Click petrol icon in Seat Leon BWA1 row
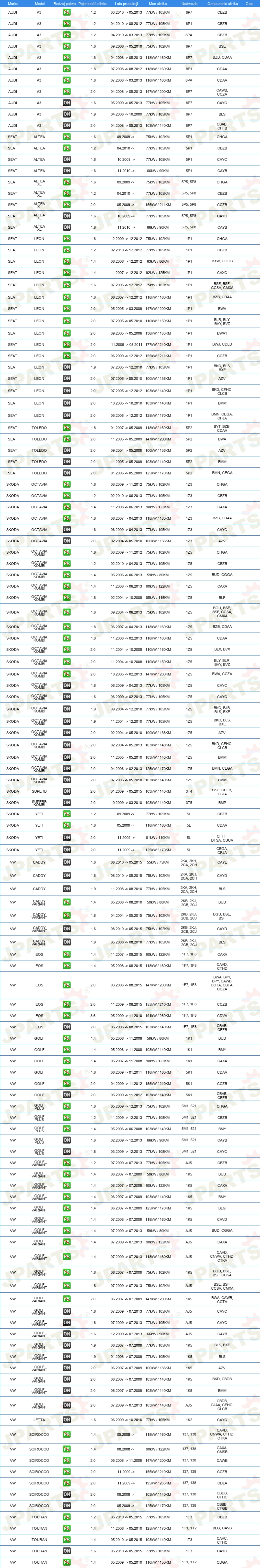This screenshot has height=1568, width=260. (x=67, y=333)
